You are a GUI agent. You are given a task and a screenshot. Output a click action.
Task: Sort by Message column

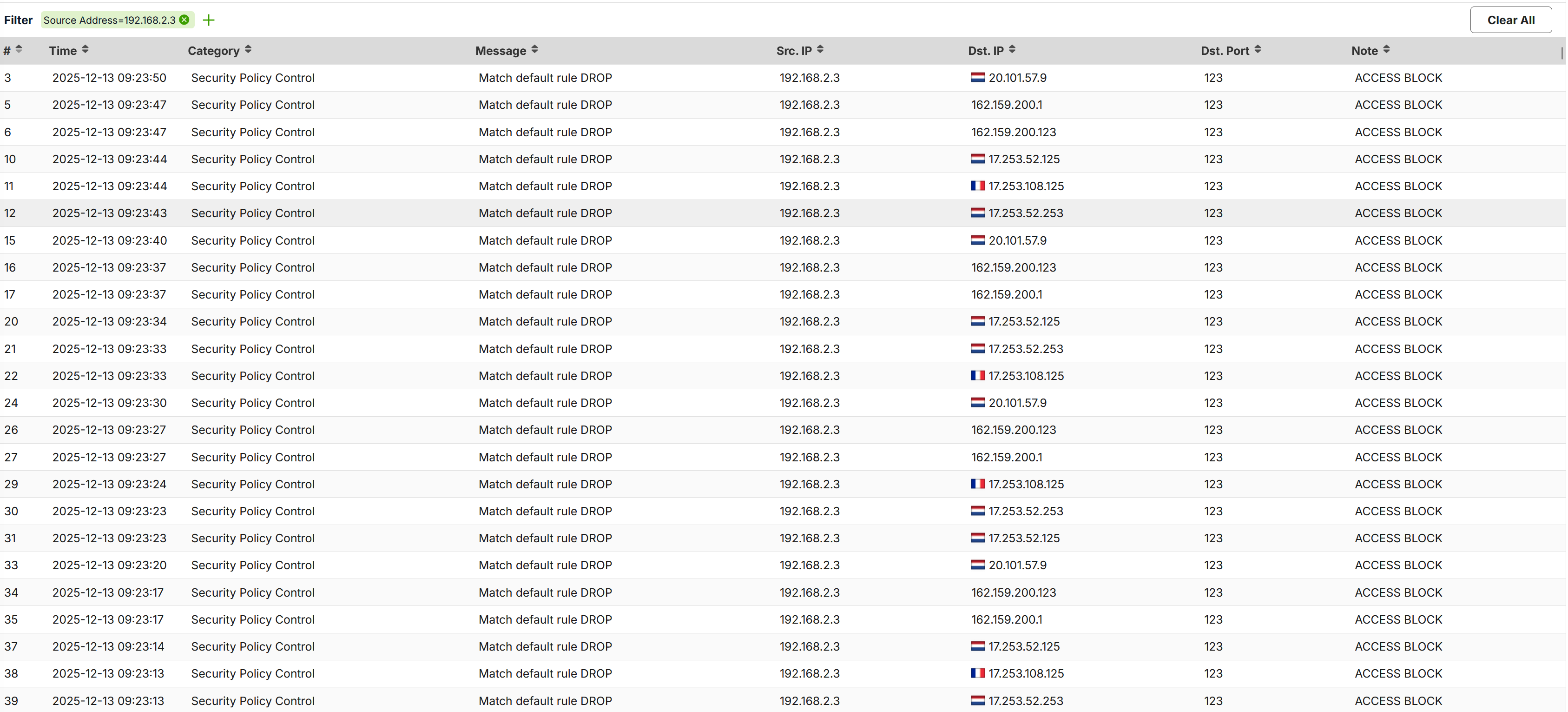[x=534, y=50]
